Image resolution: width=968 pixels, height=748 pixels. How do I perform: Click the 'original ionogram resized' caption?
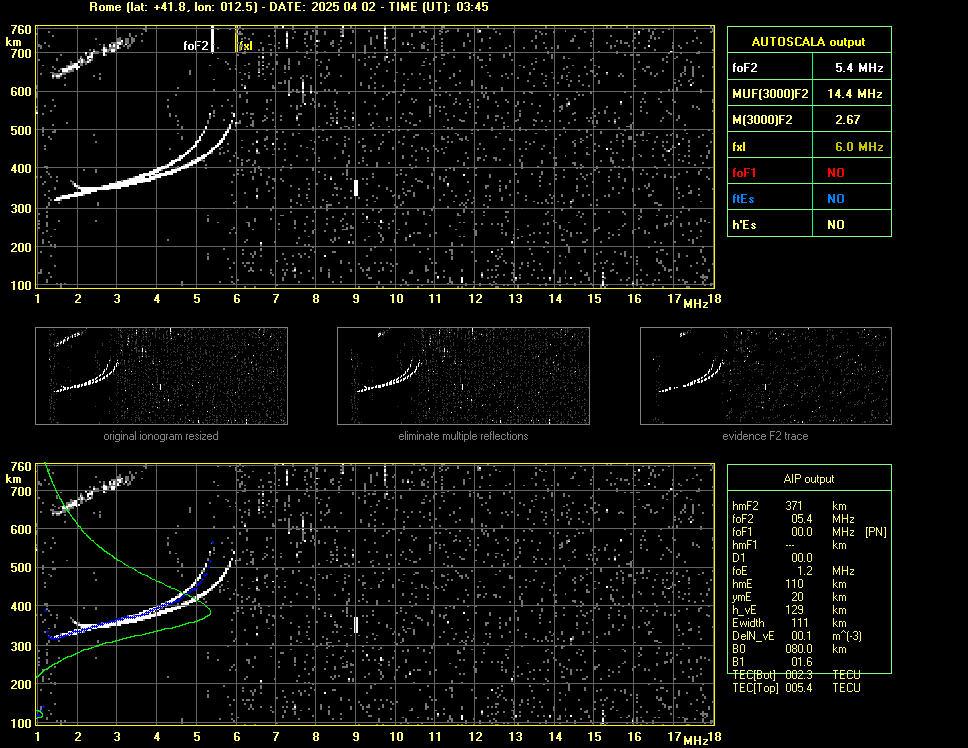coord(161,436)
